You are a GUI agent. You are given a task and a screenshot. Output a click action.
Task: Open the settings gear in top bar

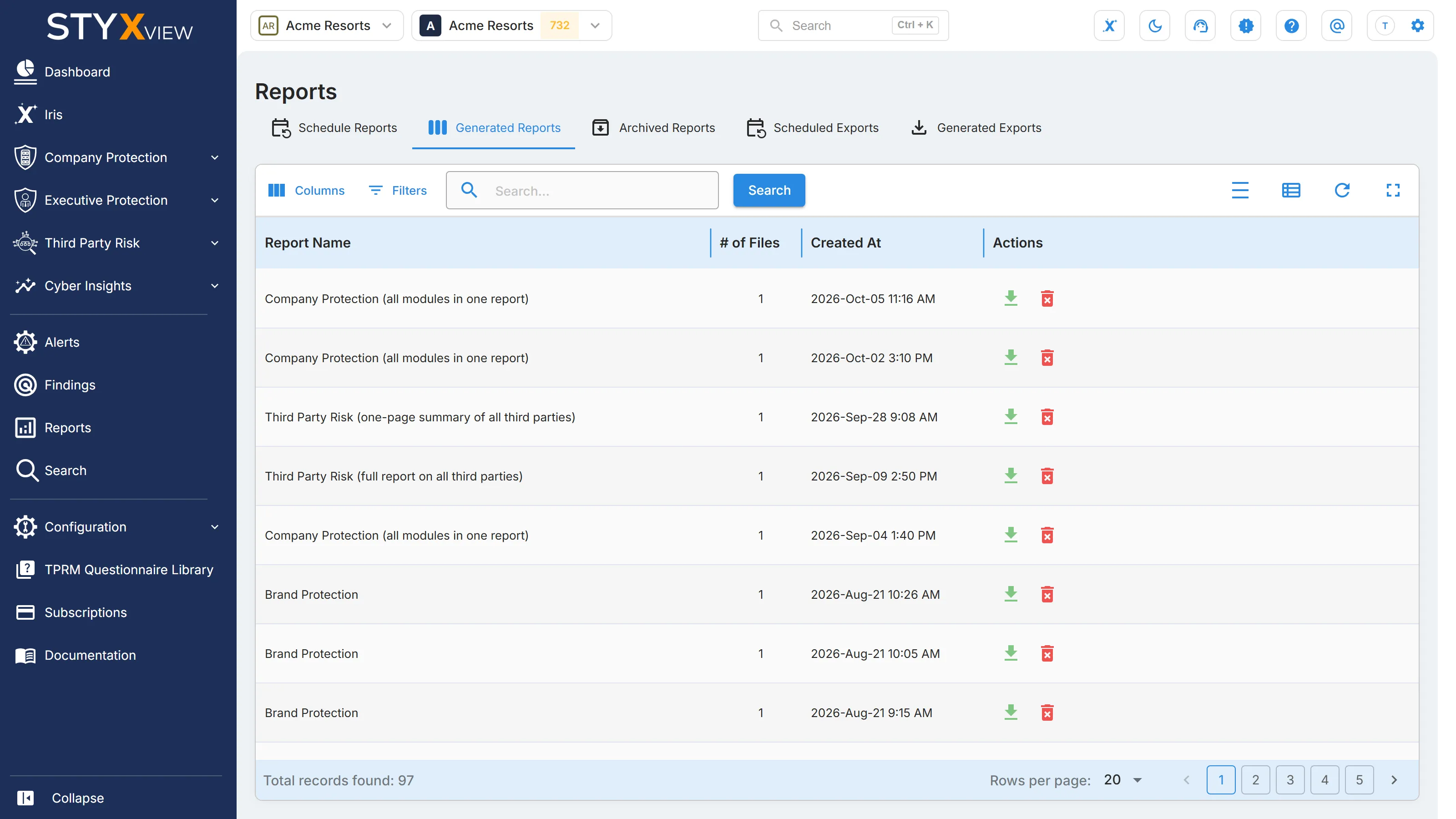(1417, 25)
